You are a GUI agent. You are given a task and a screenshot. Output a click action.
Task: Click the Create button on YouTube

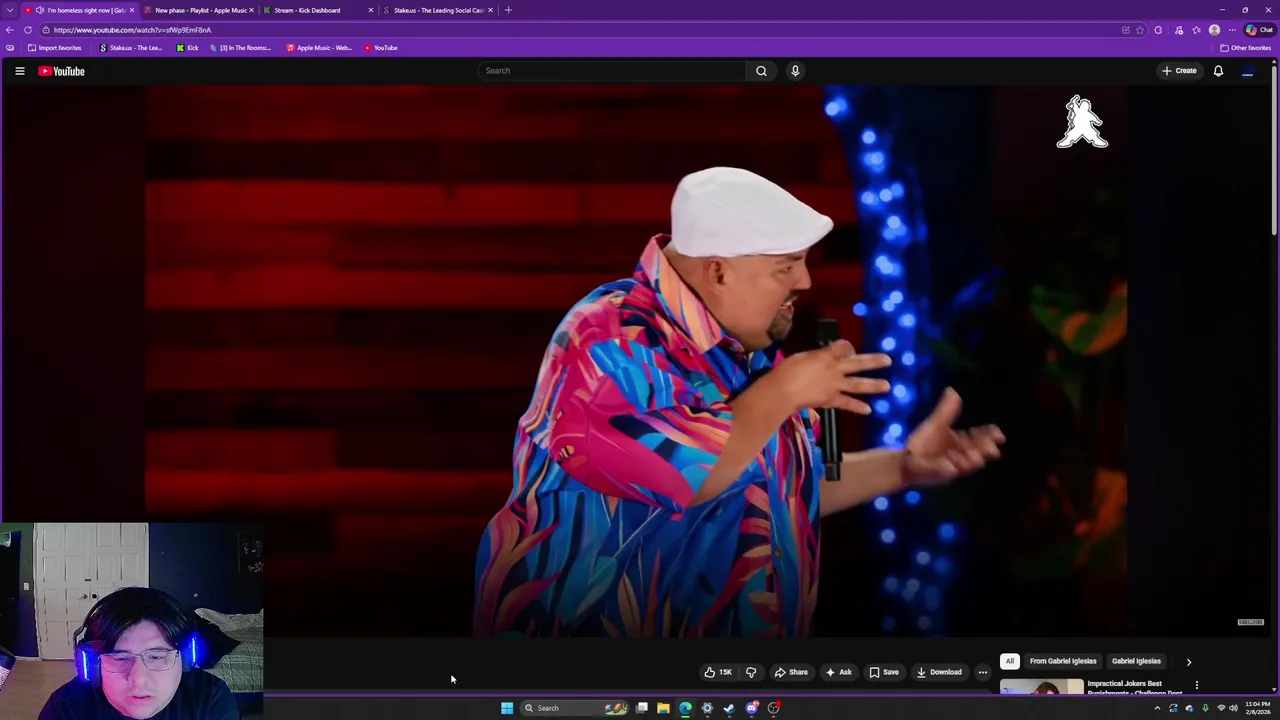(x=1179, y=71)
